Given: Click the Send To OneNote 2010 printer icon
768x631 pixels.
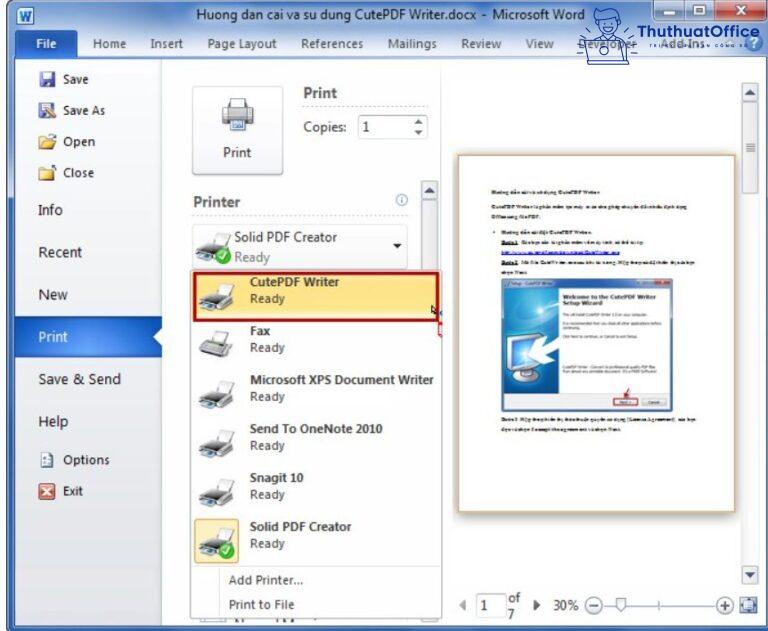Looking at the screenshot, I should (x=217, y=443).
